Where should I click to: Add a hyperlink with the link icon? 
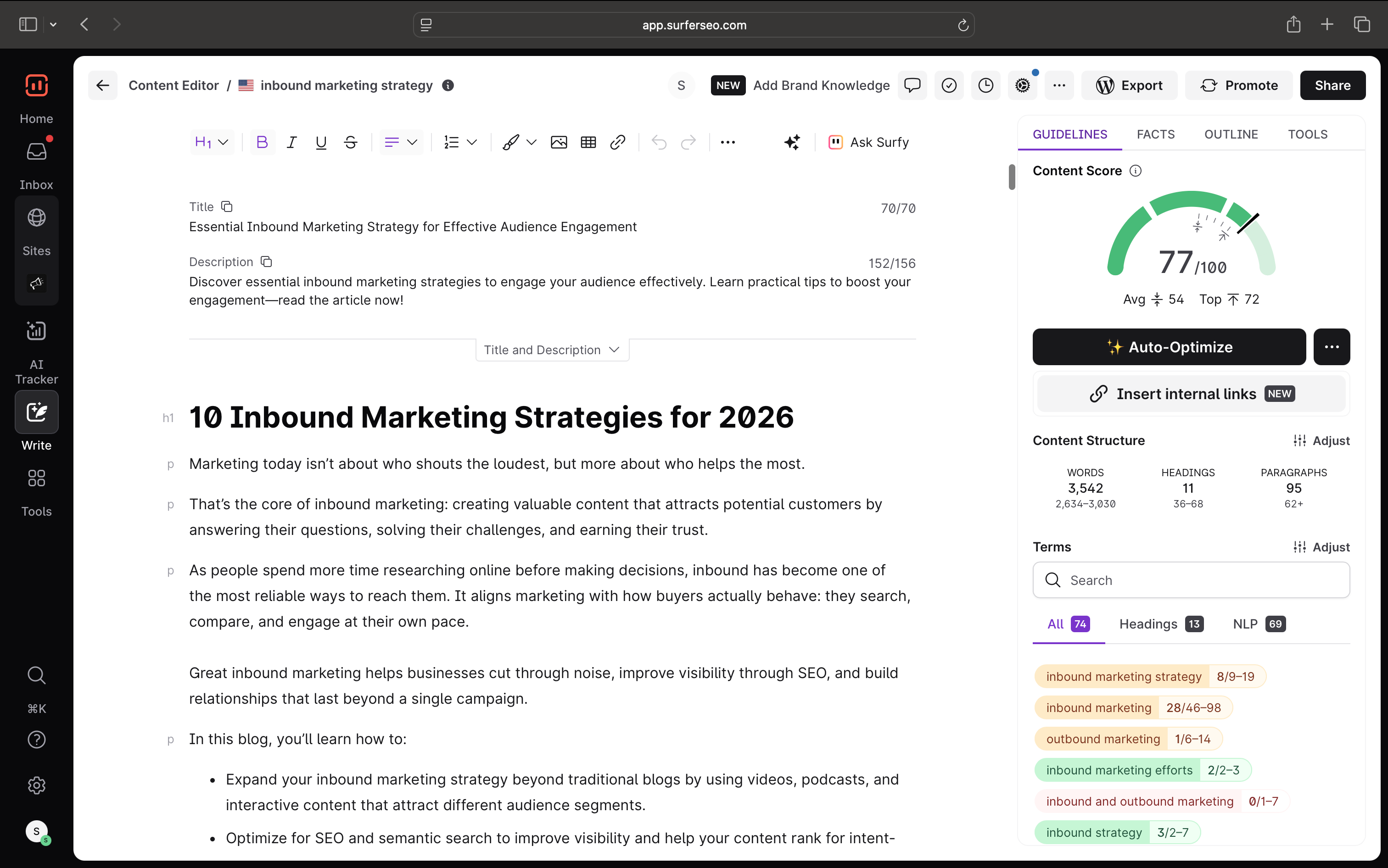tap(617, 142)
